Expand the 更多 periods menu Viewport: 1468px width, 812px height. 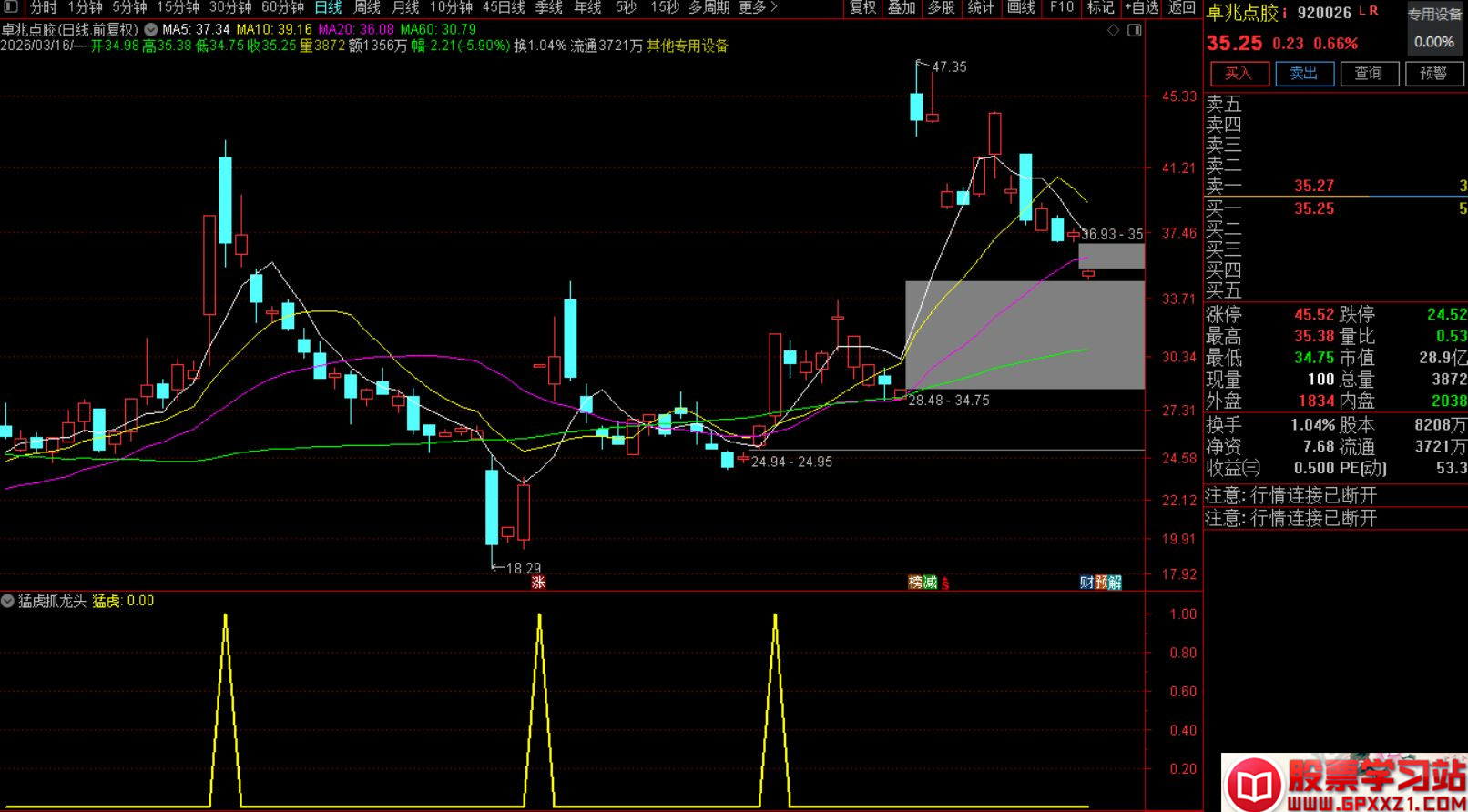tap(758, 7)
